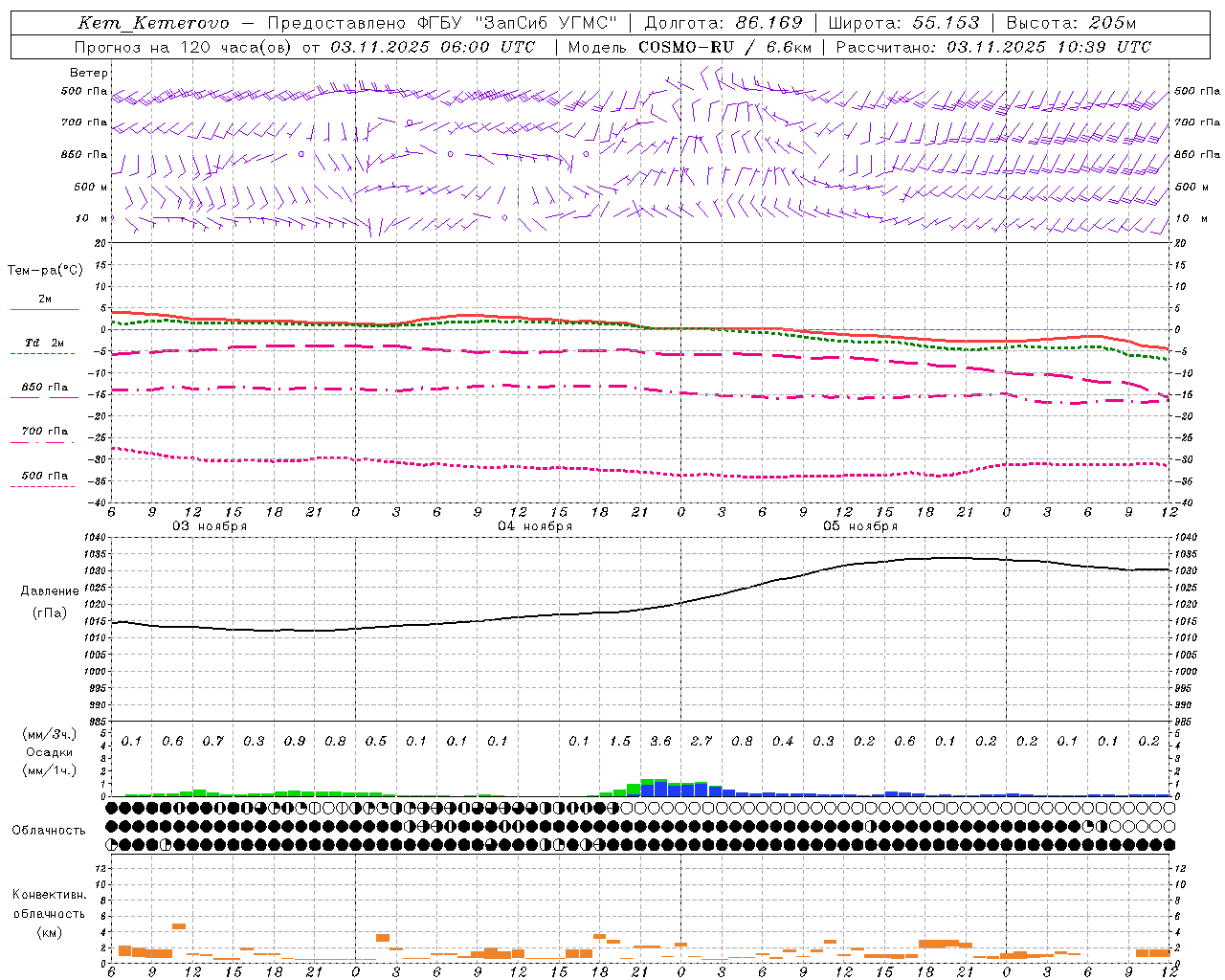Click the 'Облачность' cloudiness row label
Screen dimensions: 1225x980
[49, 831]
